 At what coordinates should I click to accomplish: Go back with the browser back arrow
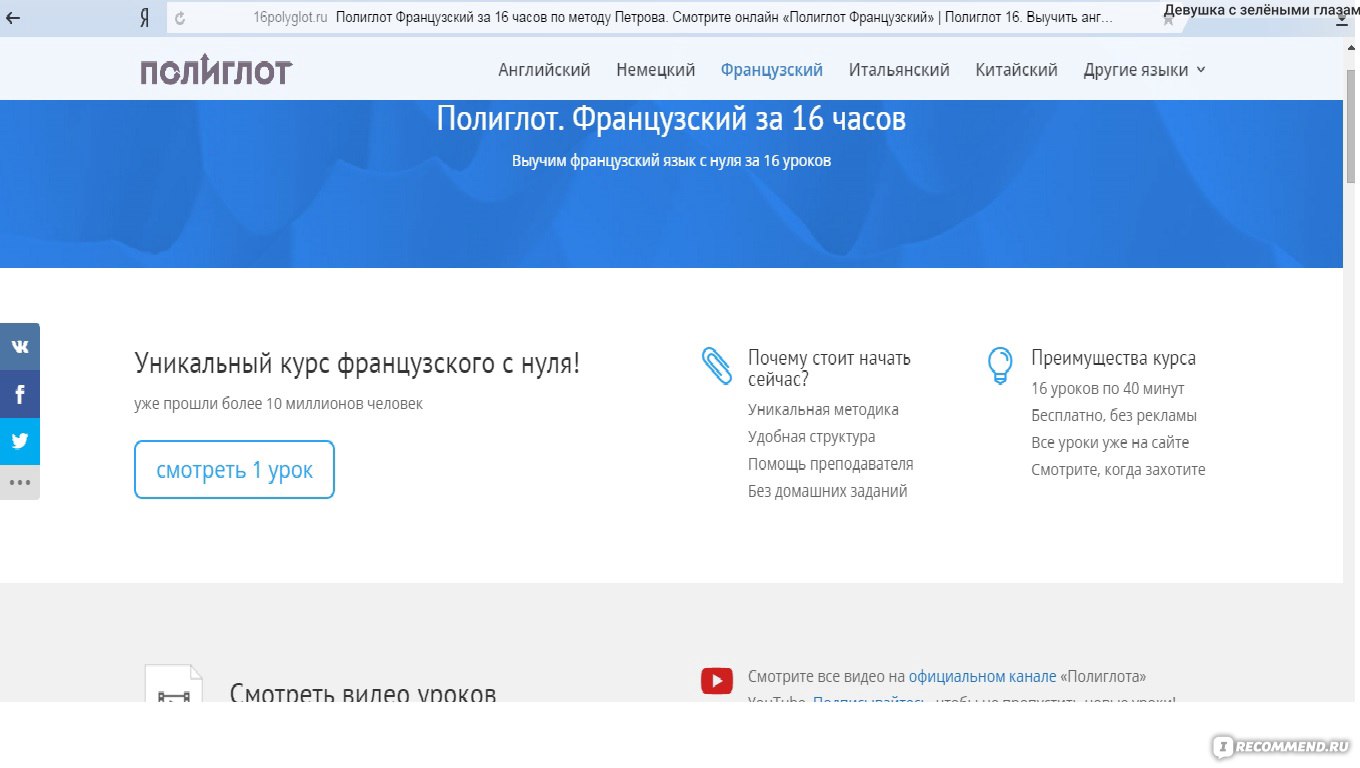click(13, 18)
